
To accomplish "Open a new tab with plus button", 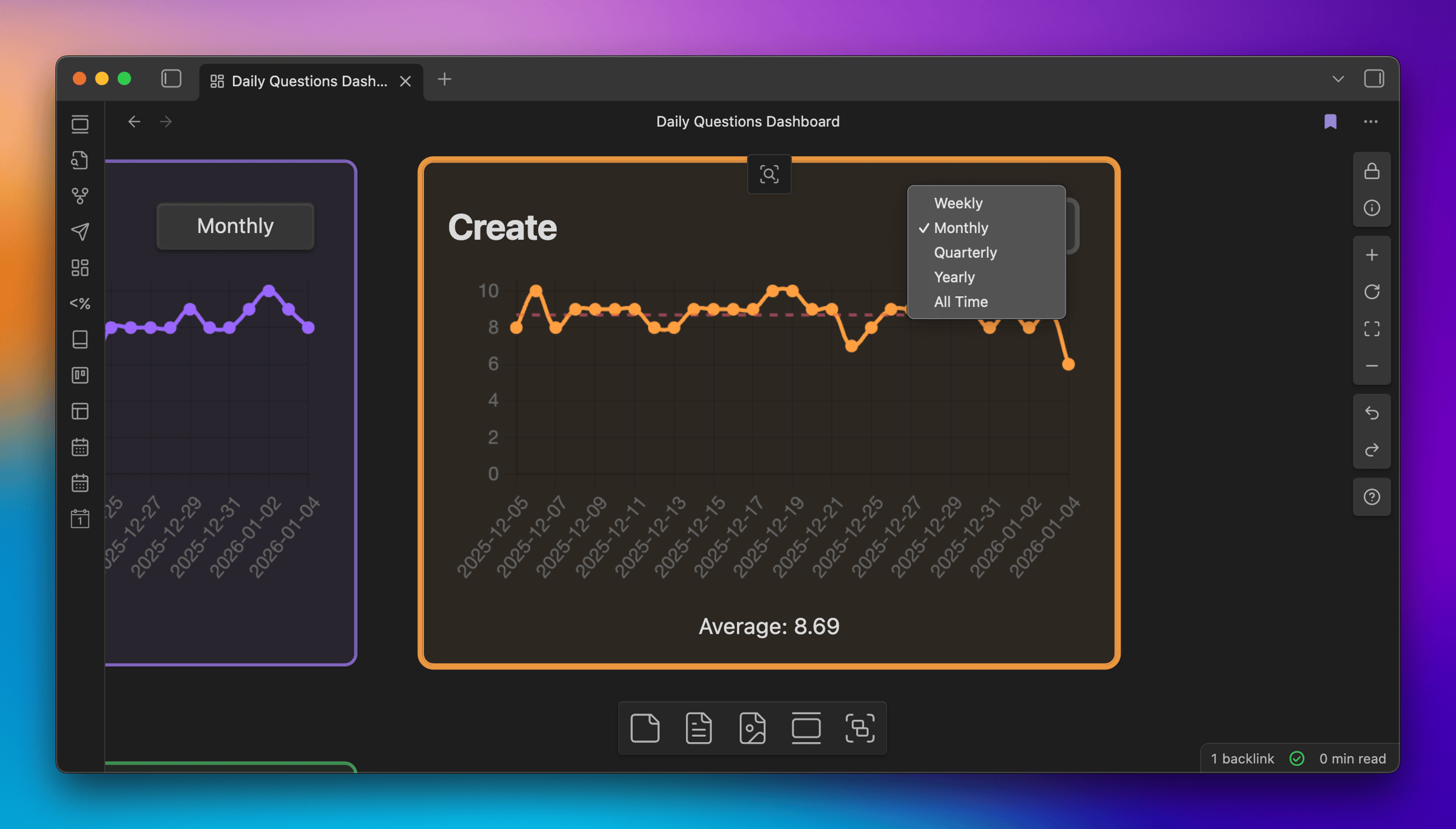I will (444, 79).
